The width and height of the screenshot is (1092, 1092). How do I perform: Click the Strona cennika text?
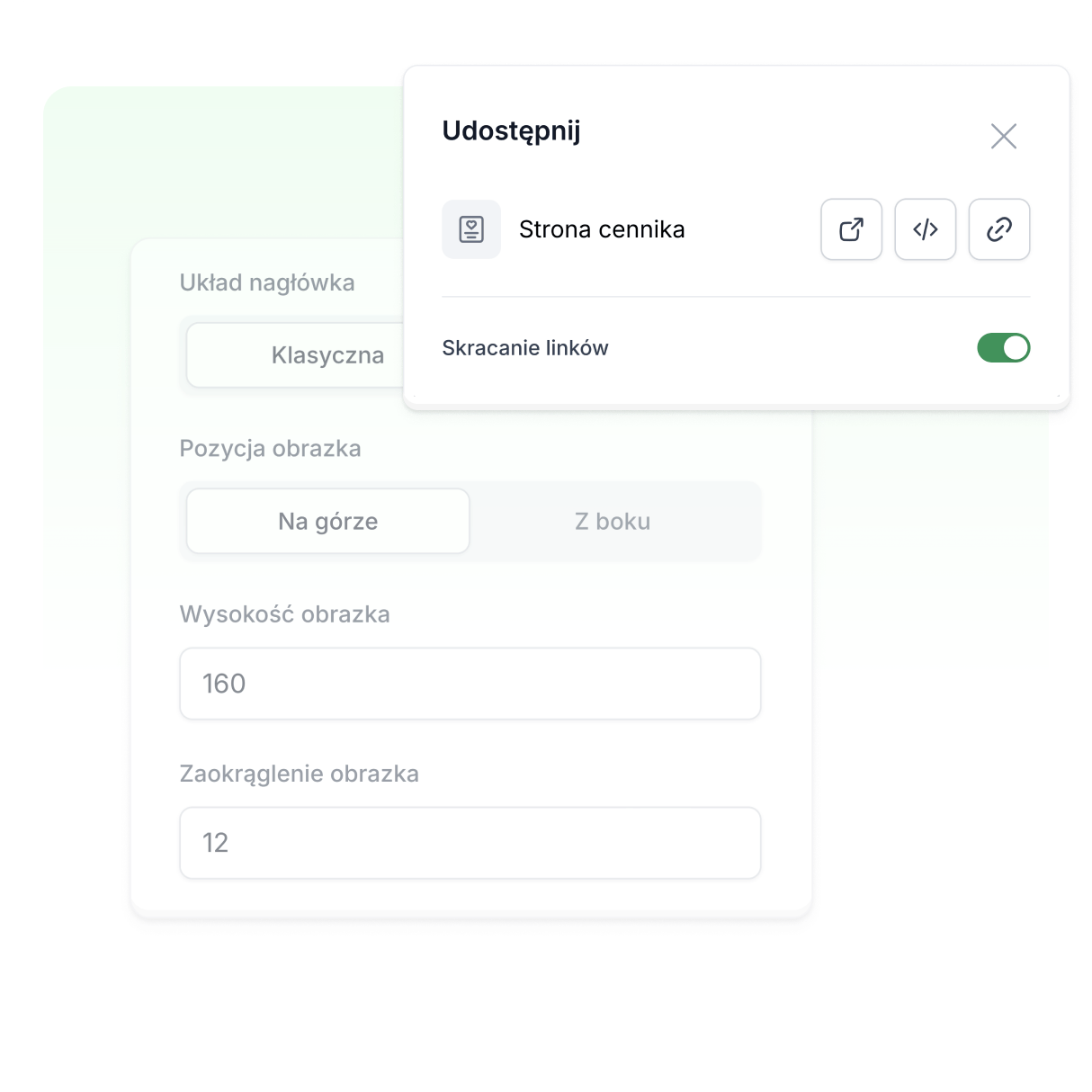[602, 229]
